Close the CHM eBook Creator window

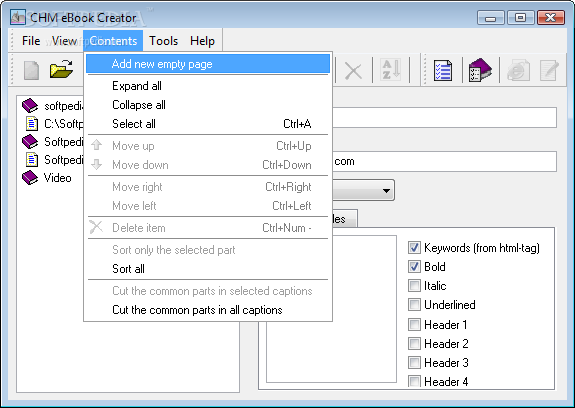550,18
